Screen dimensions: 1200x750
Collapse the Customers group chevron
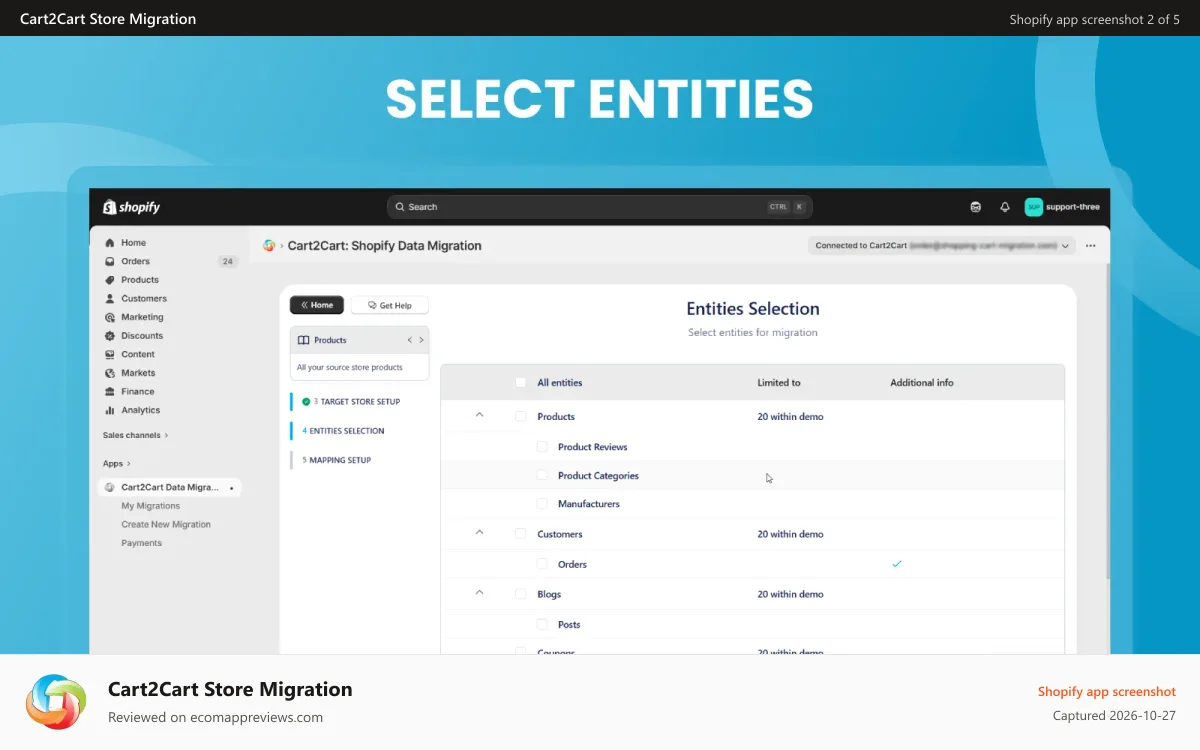(479, 532)
